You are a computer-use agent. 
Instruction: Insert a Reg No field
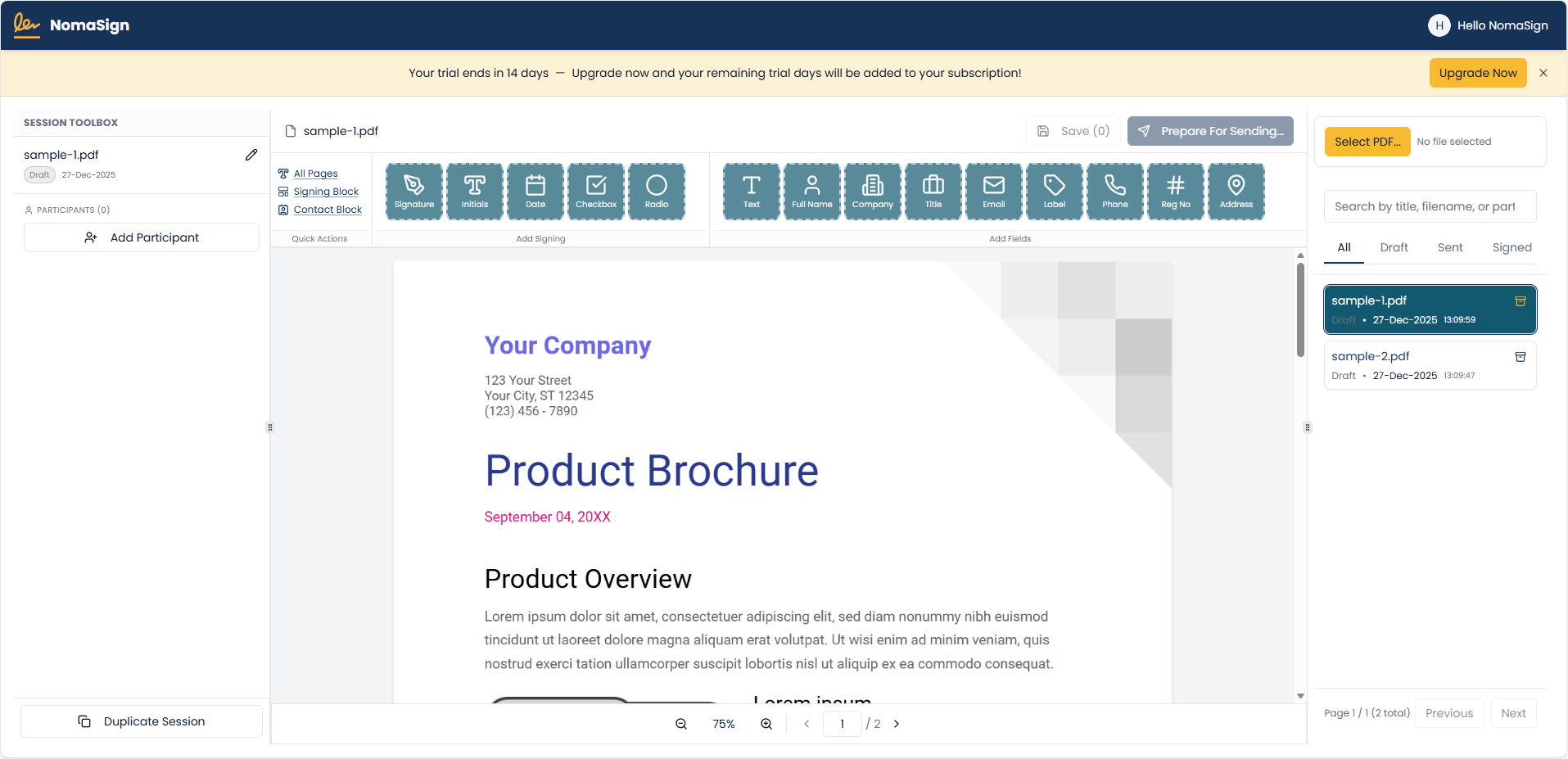1175,191
